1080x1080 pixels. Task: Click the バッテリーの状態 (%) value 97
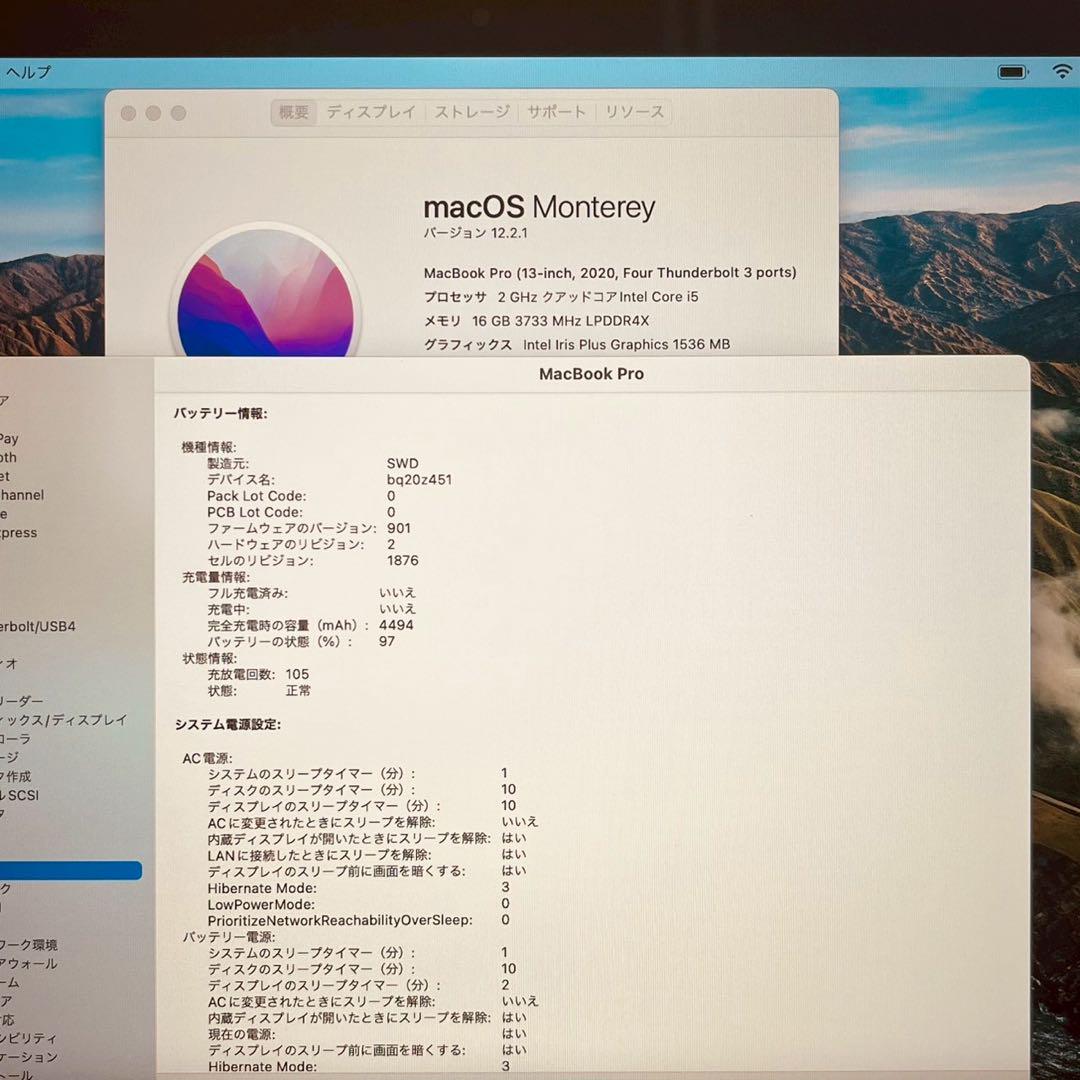pyautogui.click(x=387, y=641)
